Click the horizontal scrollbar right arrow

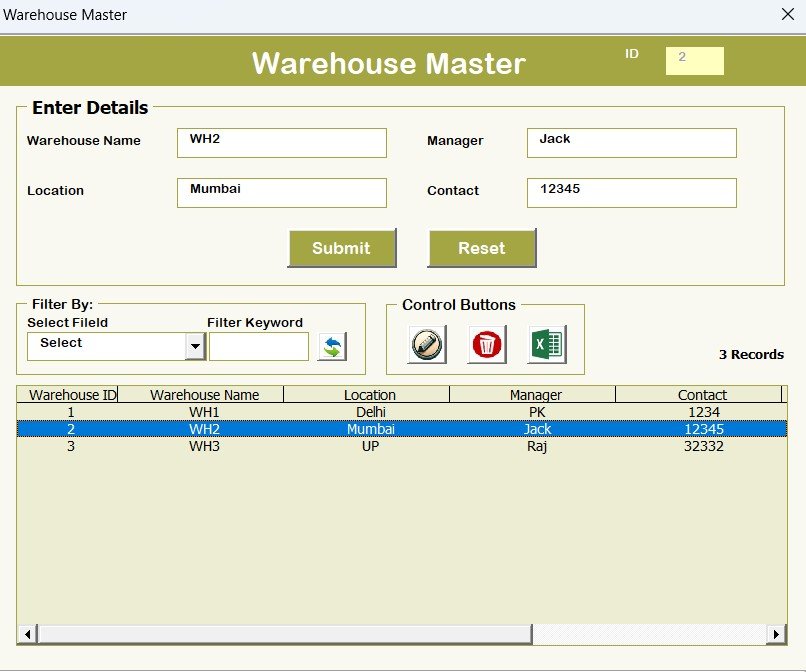point(775,634)
